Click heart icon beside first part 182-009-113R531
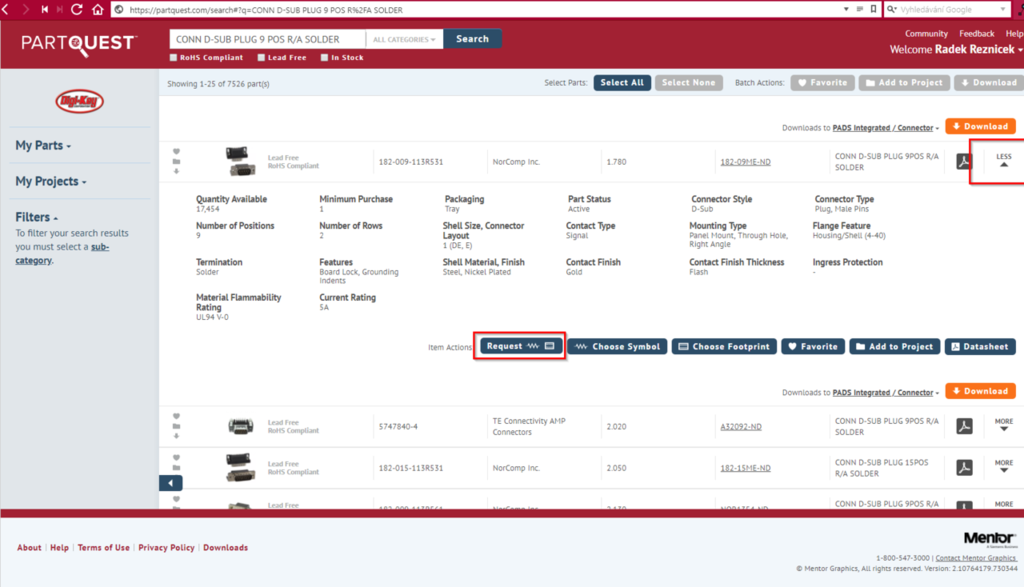Image resolution: width=1024 pixels, height=587 pixels. coord(176,151)
